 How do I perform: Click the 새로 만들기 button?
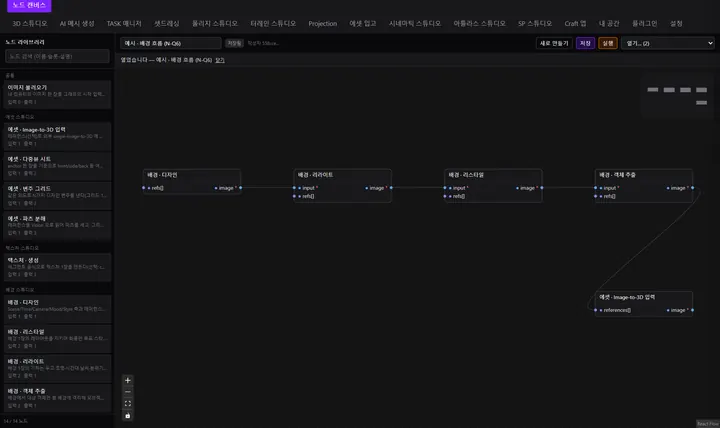coord(554,43)
